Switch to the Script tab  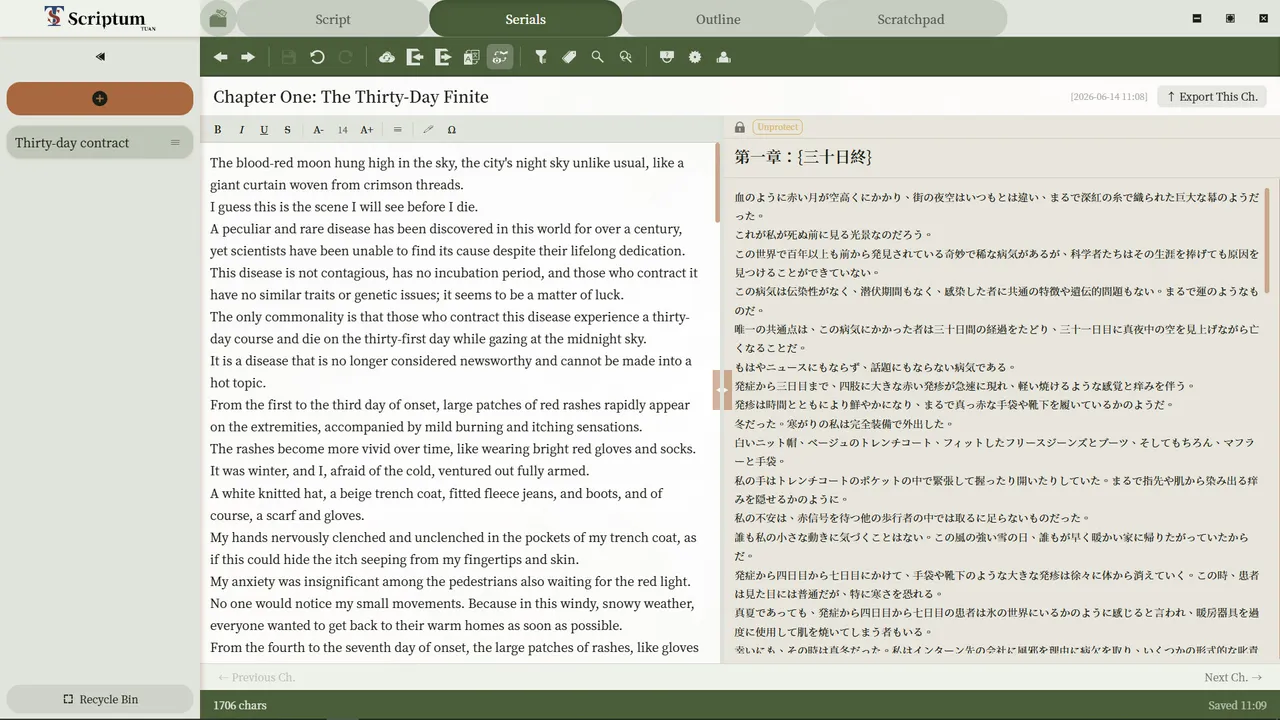point(333,19)
